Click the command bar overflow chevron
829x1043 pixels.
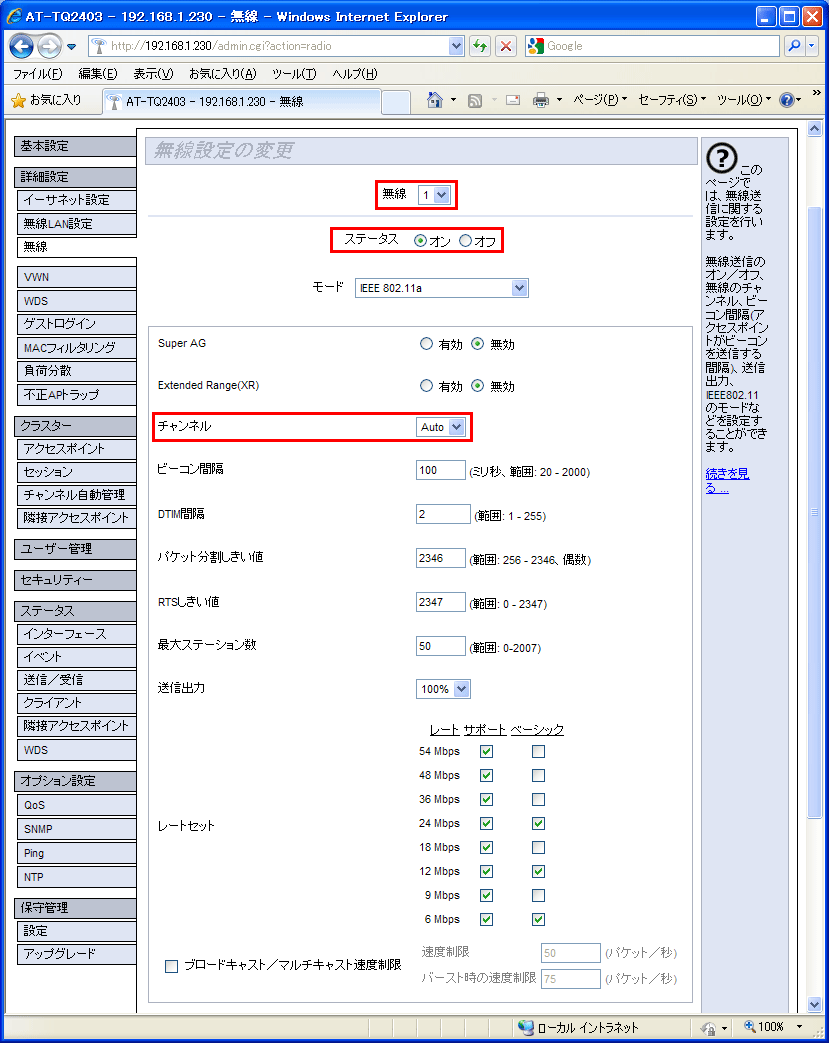(x=816, y=92)
